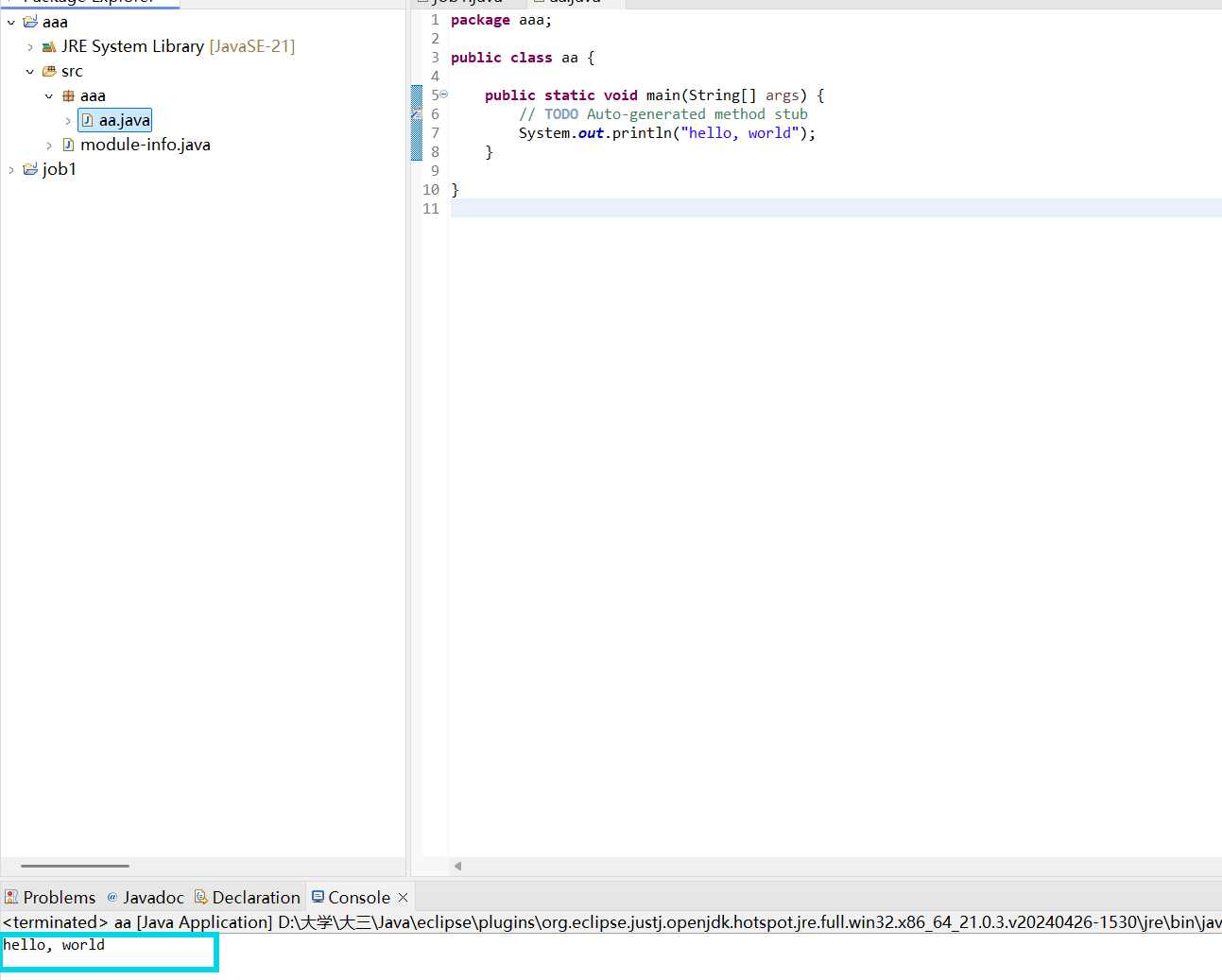Collapse the src folder node
Viewport: 1222px width, 980px height.
click(29, 71)
